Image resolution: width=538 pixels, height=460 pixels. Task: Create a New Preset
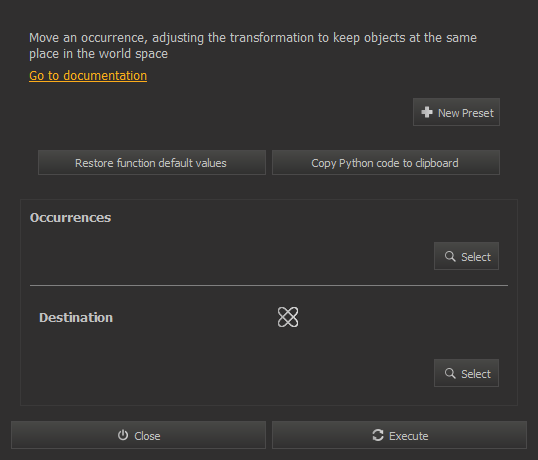(456, 112)
